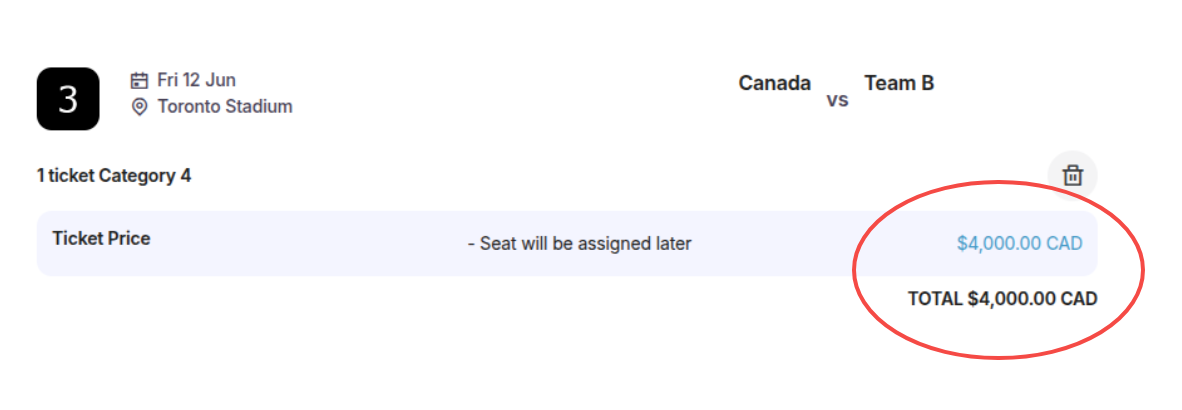Click the calendar icon beside the date
This screenshot has height=410, width=1182.
coord(140,80)
